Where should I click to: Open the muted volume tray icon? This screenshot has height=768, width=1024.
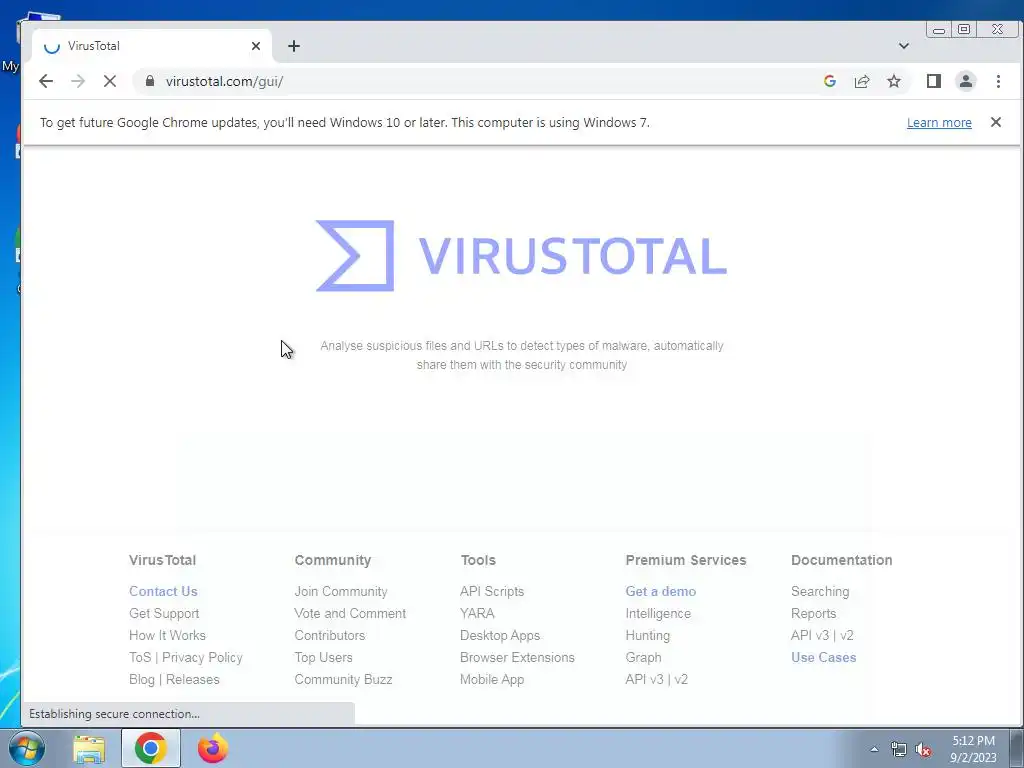(x=923, y=750)
